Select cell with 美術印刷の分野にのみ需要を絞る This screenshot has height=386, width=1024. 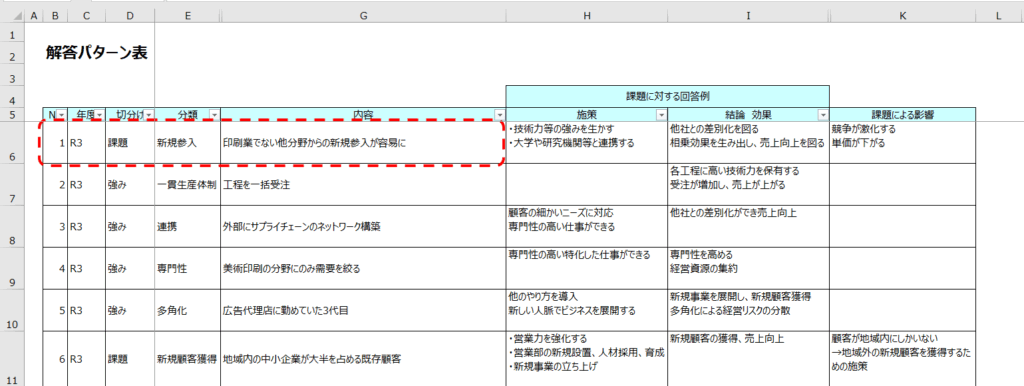[x=363, y=268]
